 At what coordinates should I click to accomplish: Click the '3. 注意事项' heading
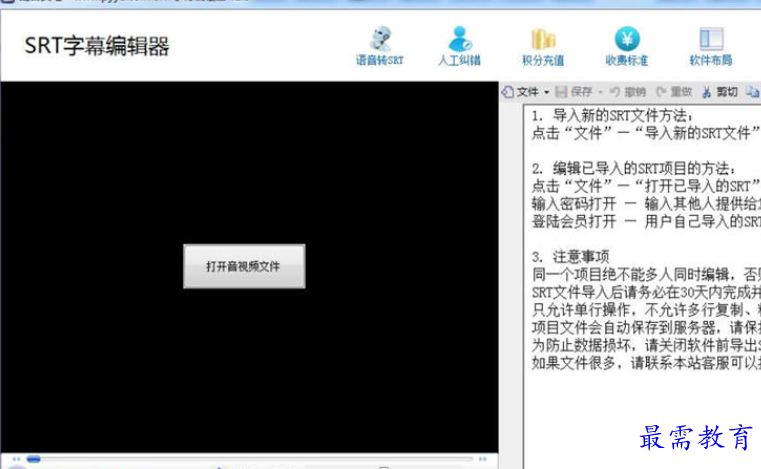pyautogui.click(x=570, y=256)
